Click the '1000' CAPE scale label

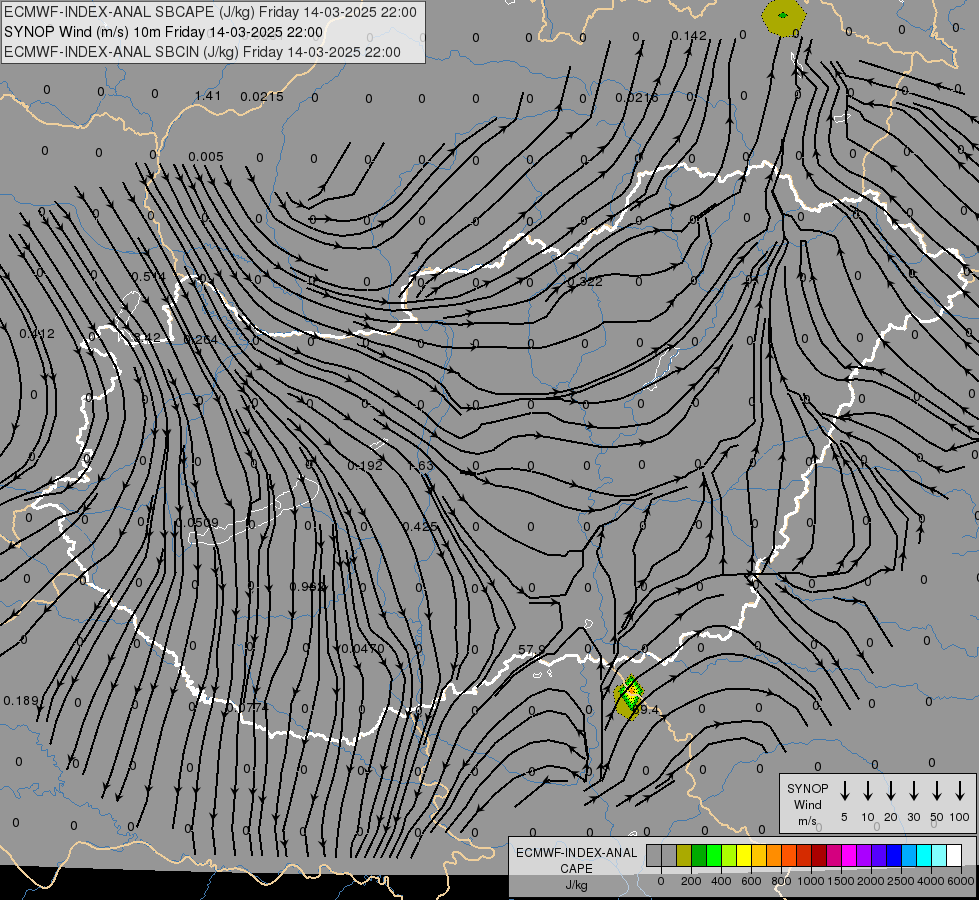pyautogui.click(x=810, y=881)
